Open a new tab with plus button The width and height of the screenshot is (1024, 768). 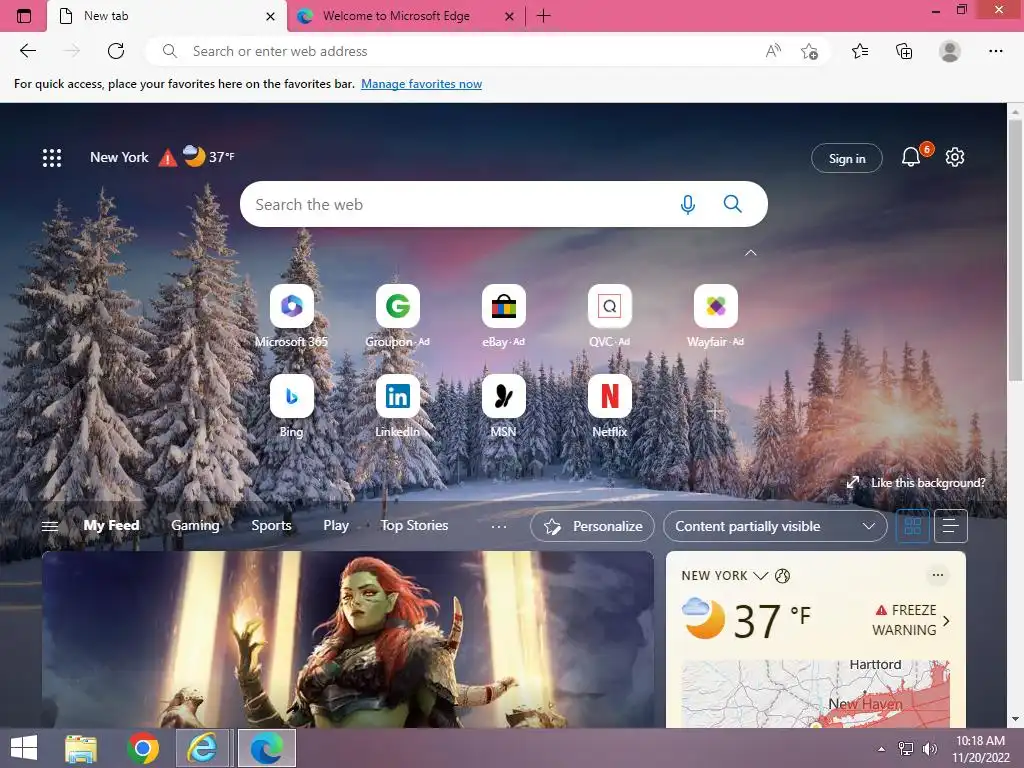[543, 16]
